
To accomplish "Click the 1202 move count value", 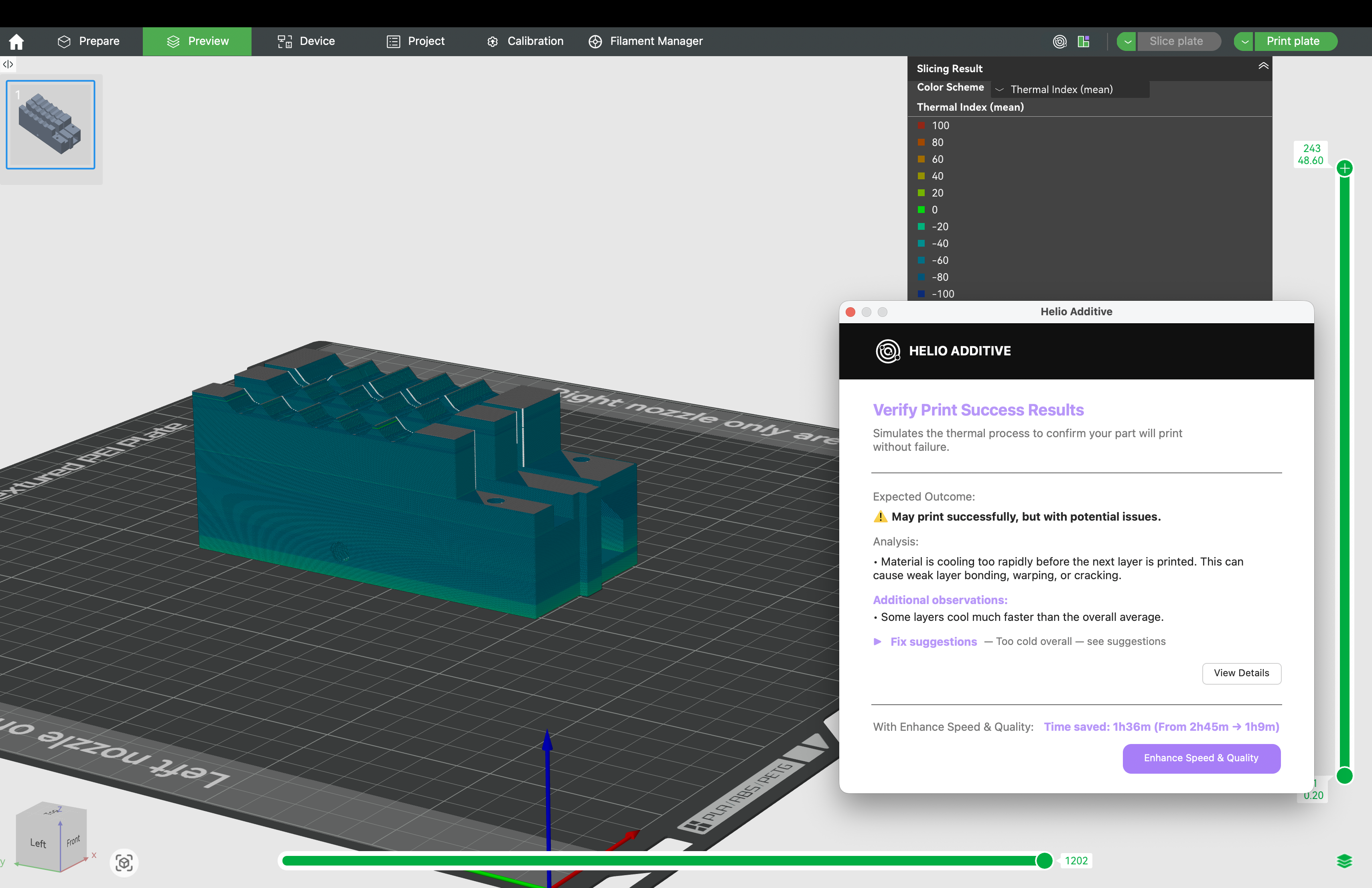I will [1076, 860].
